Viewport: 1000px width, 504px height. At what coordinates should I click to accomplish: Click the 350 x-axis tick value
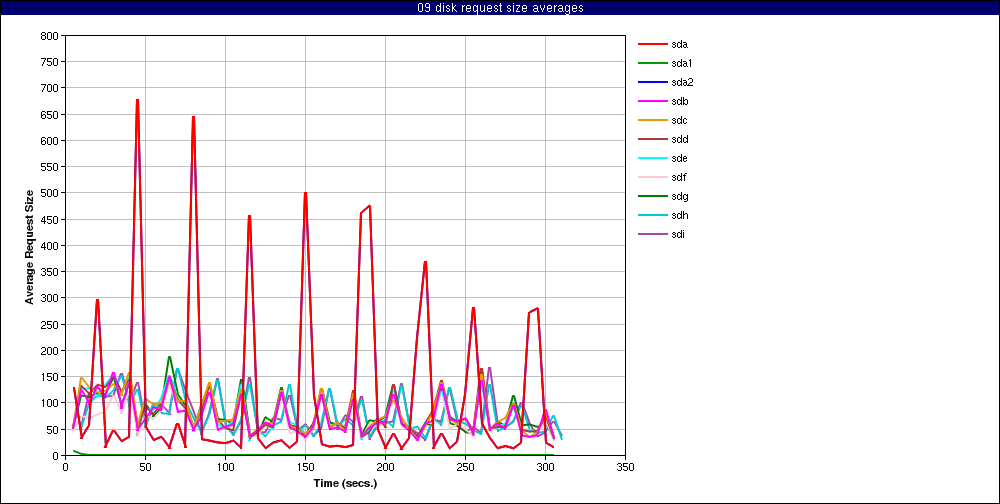pyautogui.click(x=626, y=467)
